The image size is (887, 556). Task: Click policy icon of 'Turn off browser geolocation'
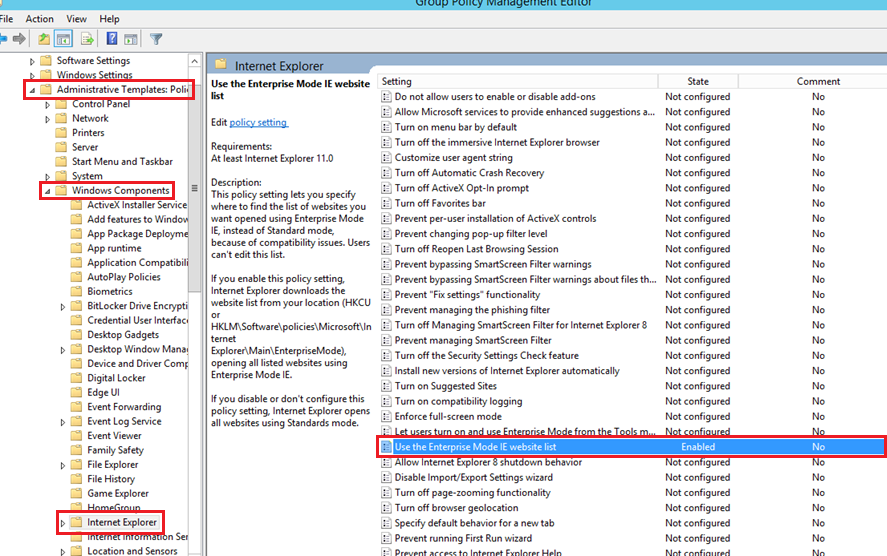point(386,508)
